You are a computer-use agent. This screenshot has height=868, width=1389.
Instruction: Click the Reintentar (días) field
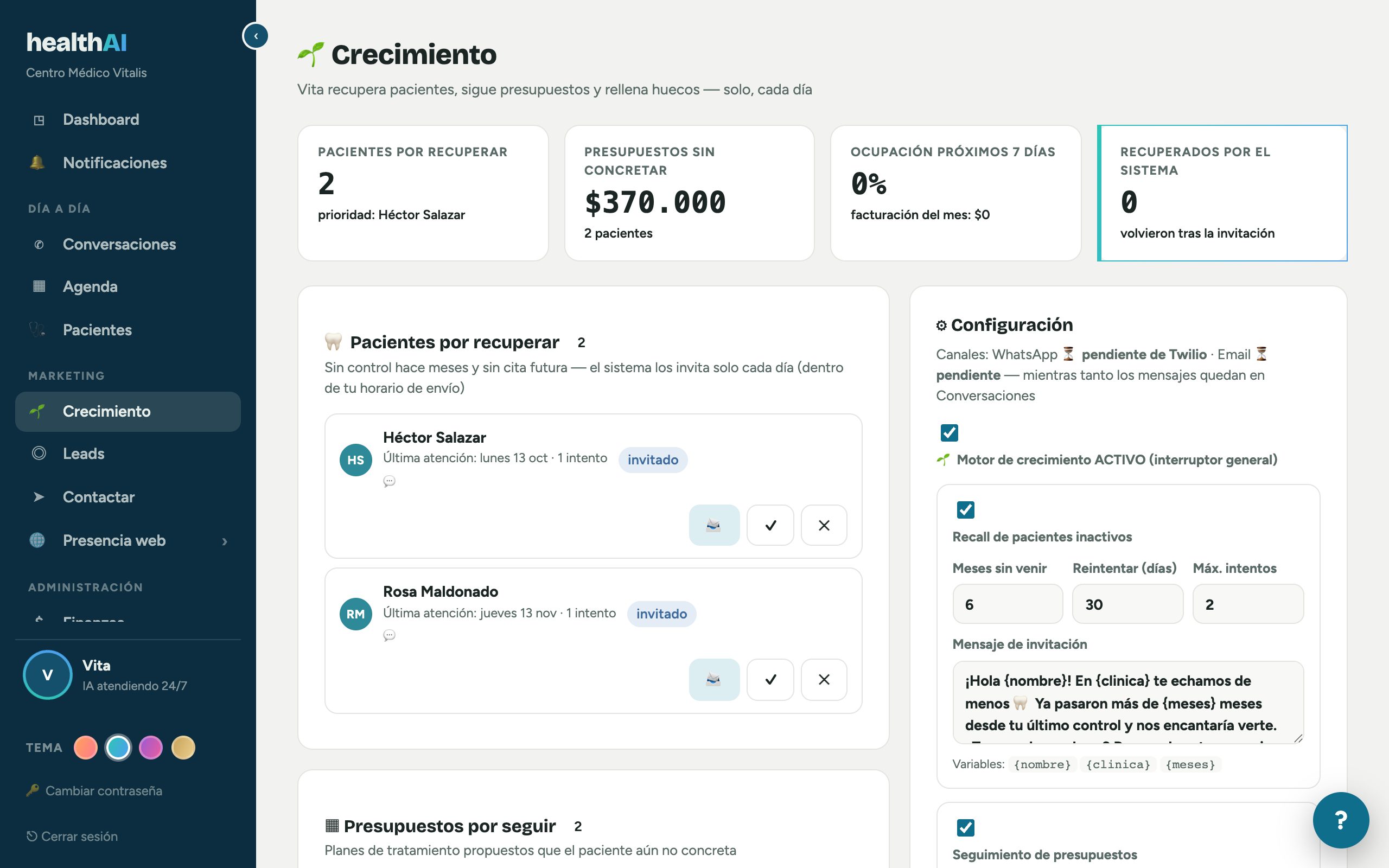1127,604
